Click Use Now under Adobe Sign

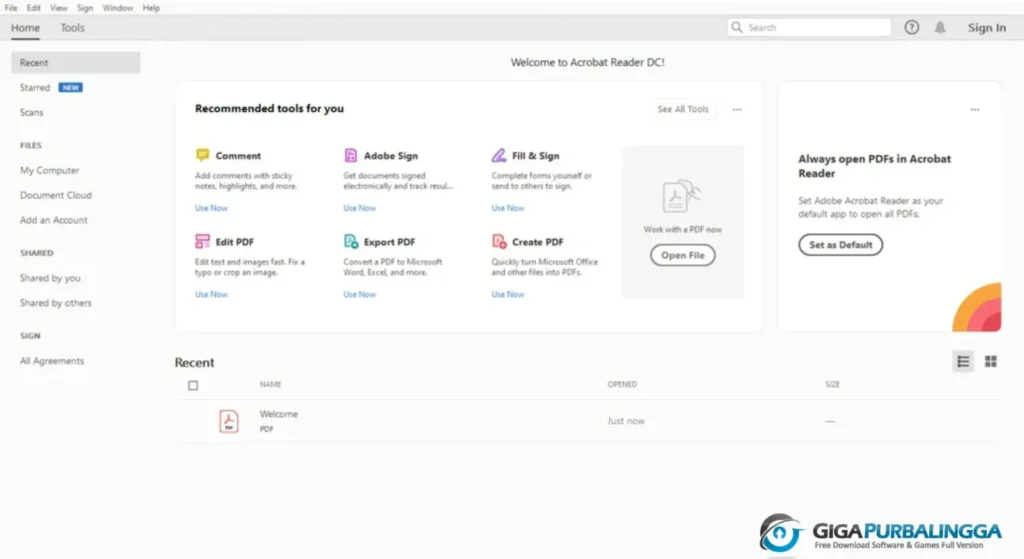(x=359, y=208)
